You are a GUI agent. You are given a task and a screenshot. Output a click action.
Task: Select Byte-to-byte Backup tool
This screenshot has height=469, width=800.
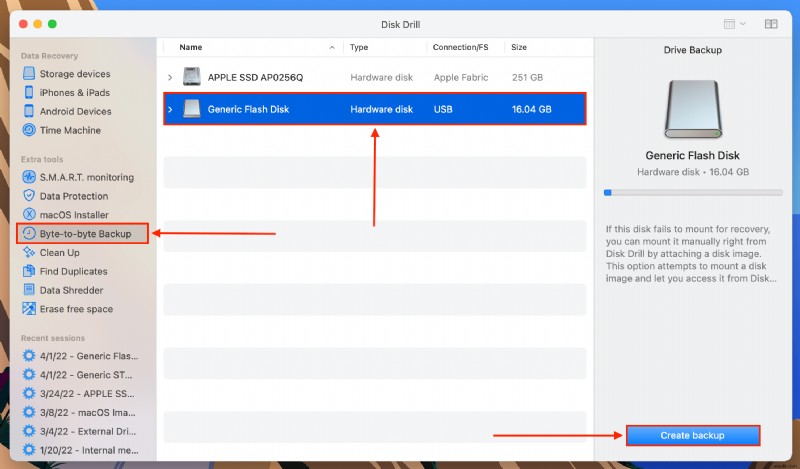pos(83,234)
